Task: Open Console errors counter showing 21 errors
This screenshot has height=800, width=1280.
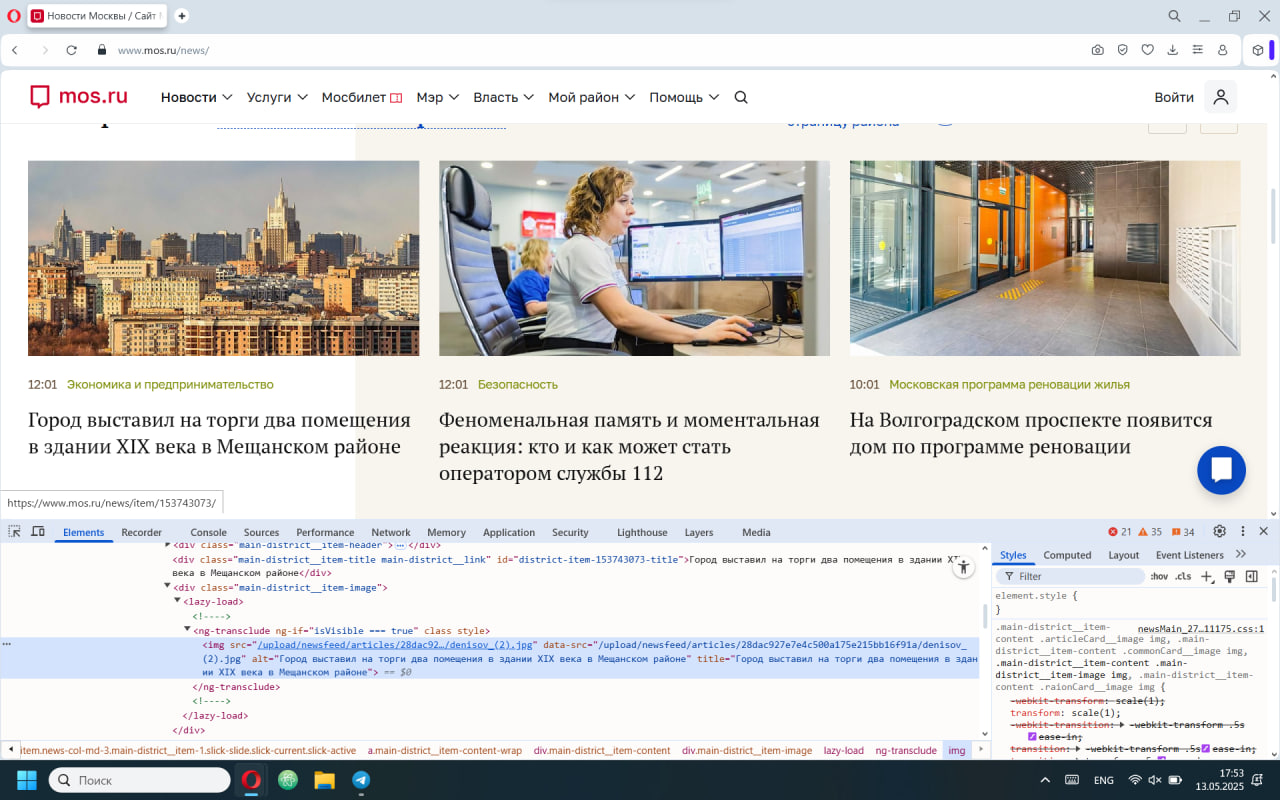Action: tap(1117, 532)
